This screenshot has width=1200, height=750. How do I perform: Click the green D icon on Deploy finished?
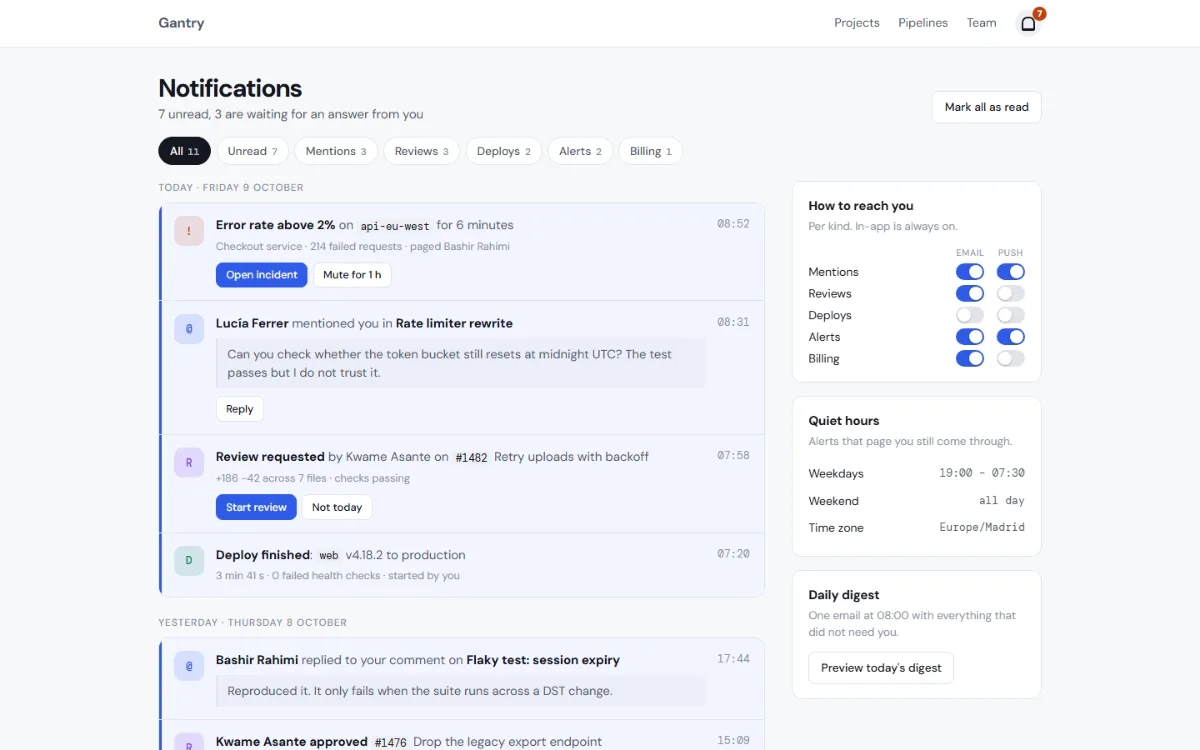(x=189, y=561)
